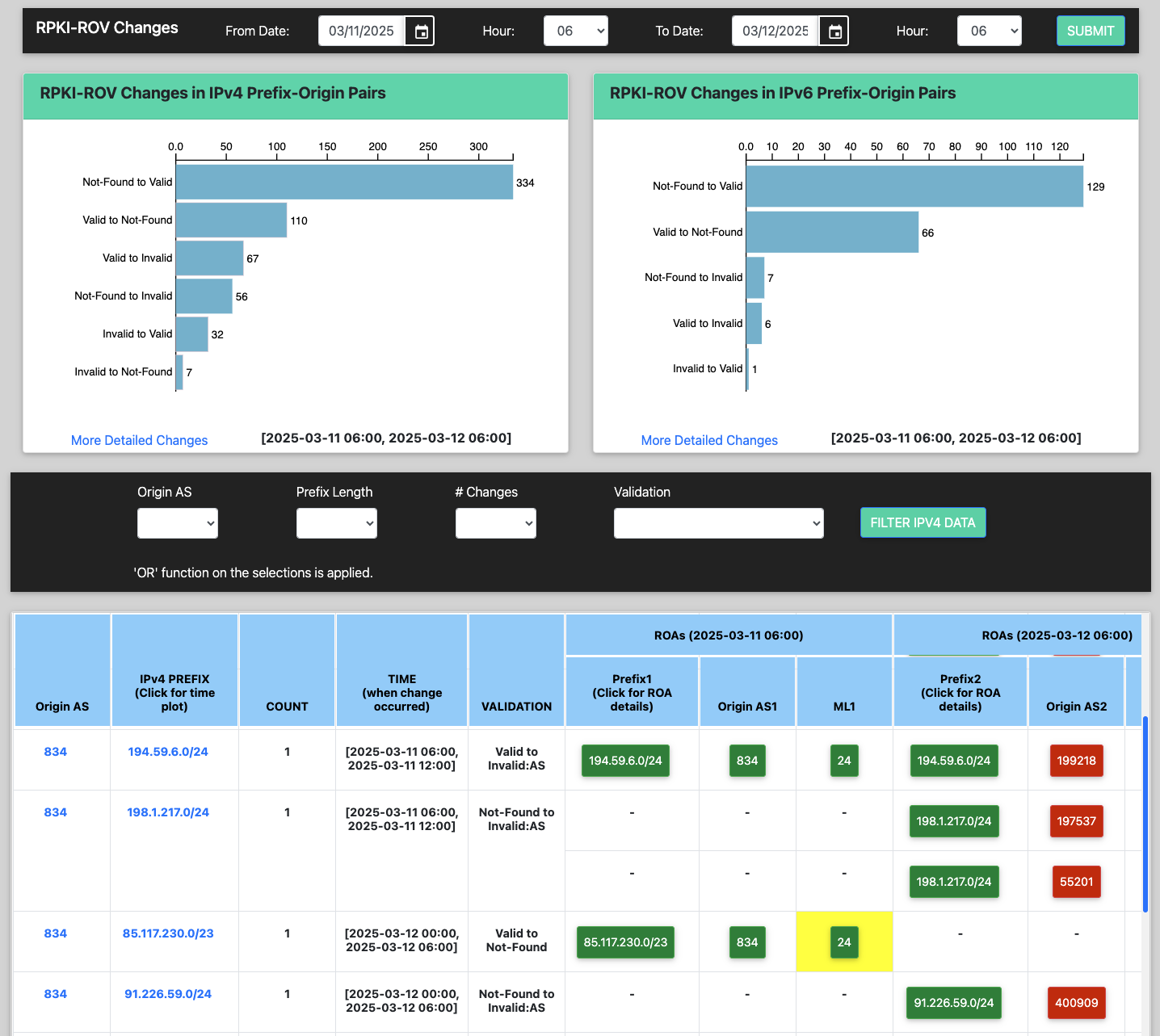
Task: Open IPv6 More Detailed Changes link
Action: [708, 440]
